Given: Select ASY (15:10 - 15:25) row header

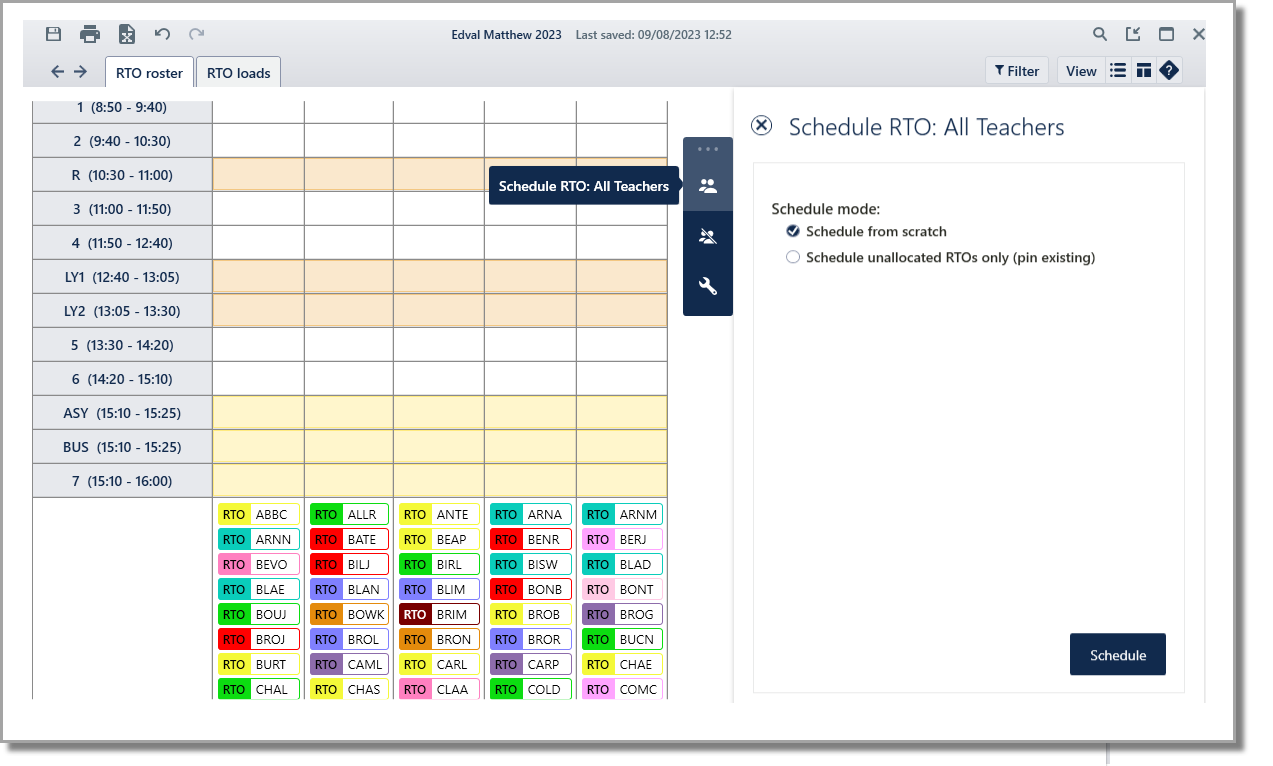Looking at the screenshot, I should pyautogui.click(x=122, y=413).
